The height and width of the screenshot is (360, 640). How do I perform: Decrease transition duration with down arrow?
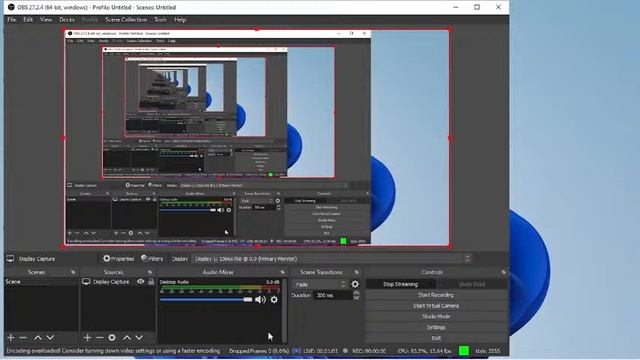point(356,298)
